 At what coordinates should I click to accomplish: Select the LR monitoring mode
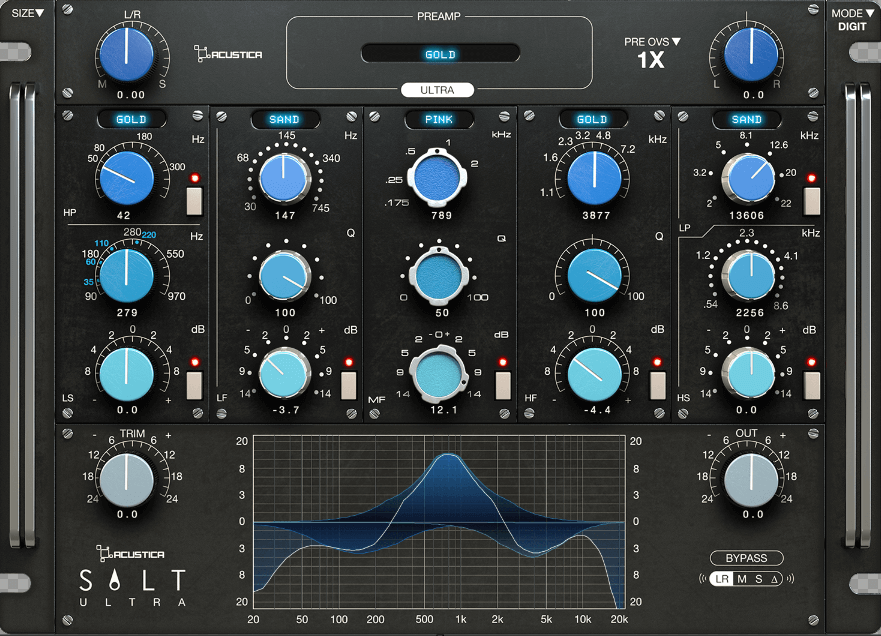722,579
